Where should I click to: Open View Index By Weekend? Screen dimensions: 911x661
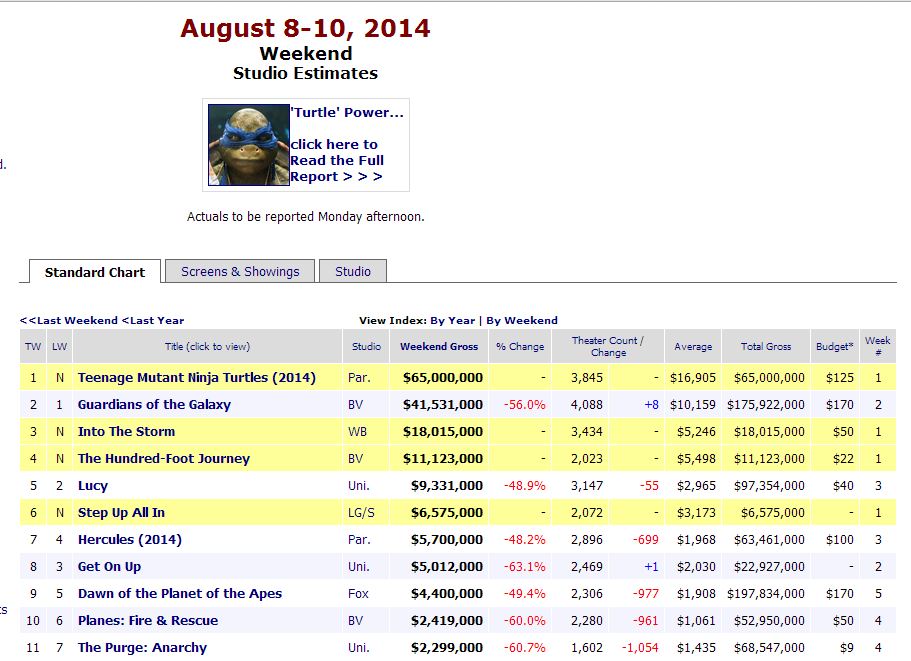[522, 320]
